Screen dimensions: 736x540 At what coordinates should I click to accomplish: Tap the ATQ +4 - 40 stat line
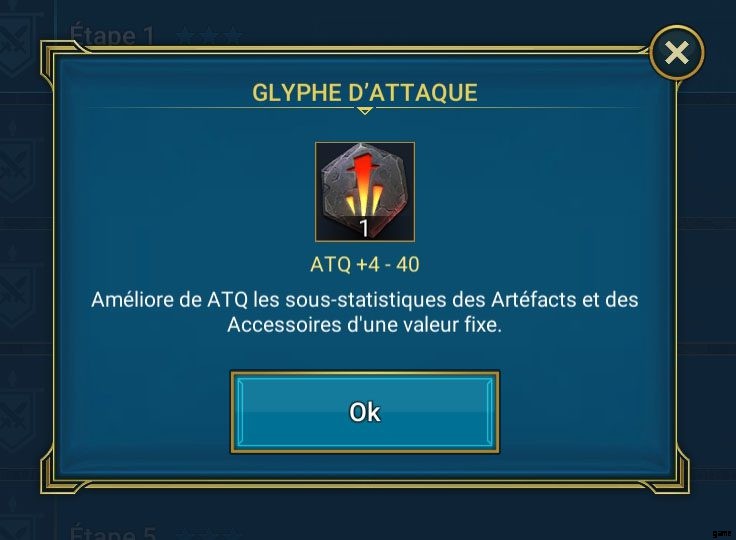pos(365,264)
